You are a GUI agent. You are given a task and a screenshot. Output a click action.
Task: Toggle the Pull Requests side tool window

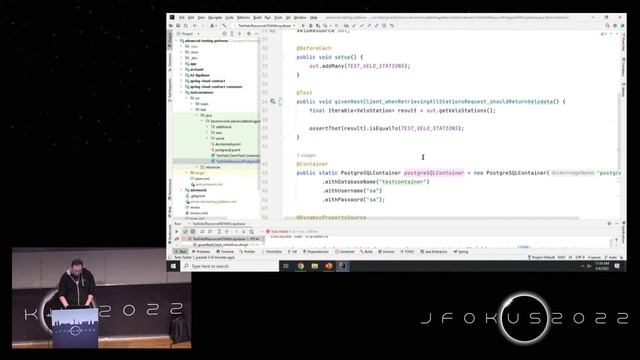pos(170,90)
